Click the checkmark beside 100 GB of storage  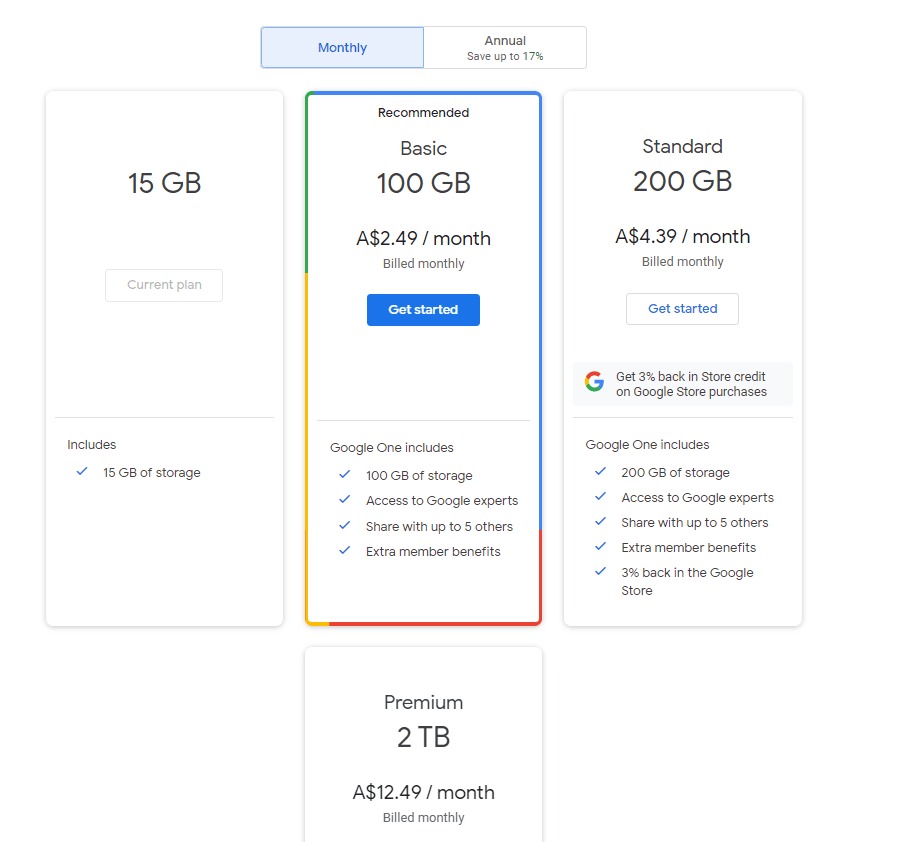[345, 474]
